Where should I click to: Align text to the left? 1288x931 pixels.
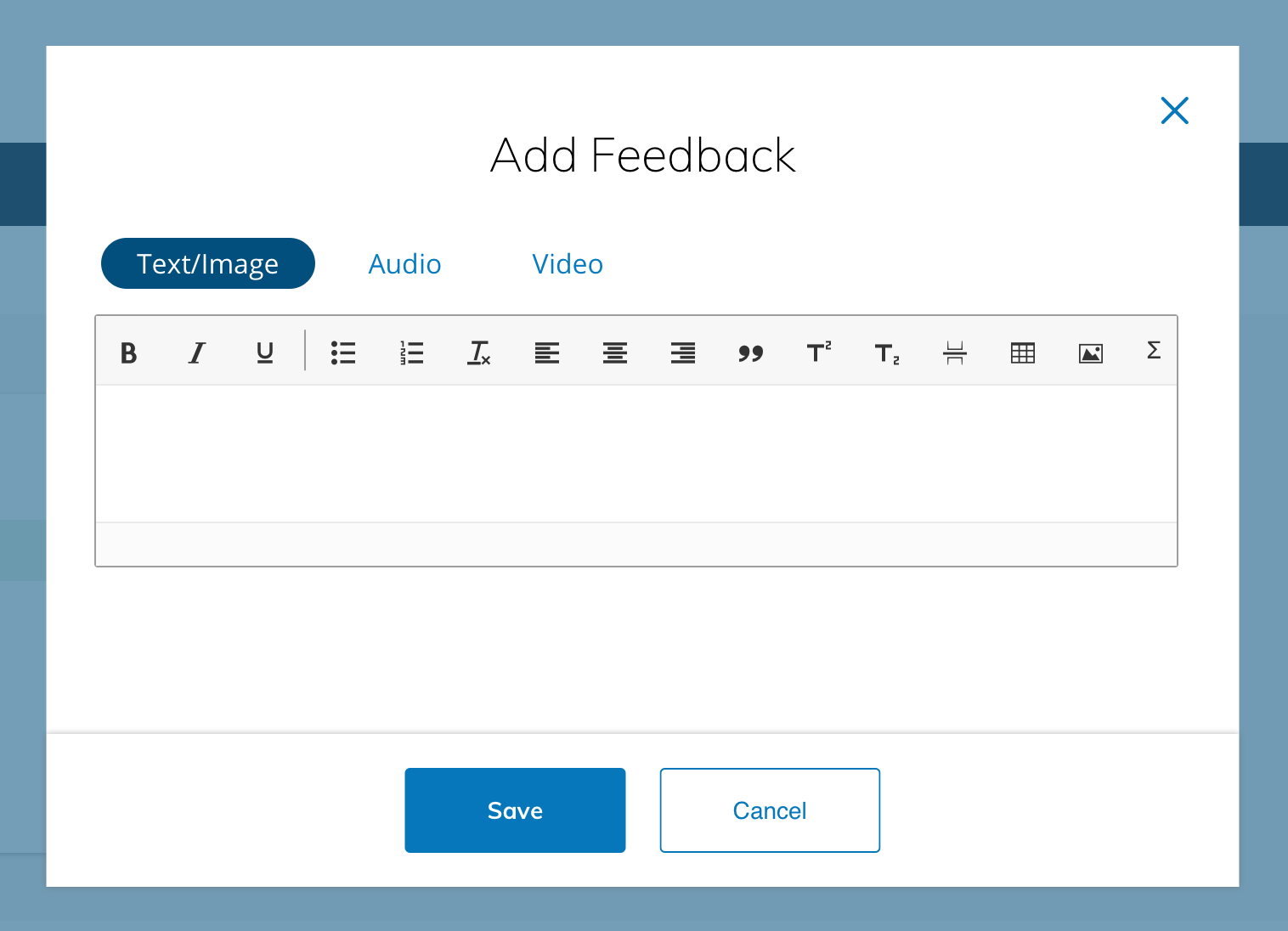click(547, 352)
